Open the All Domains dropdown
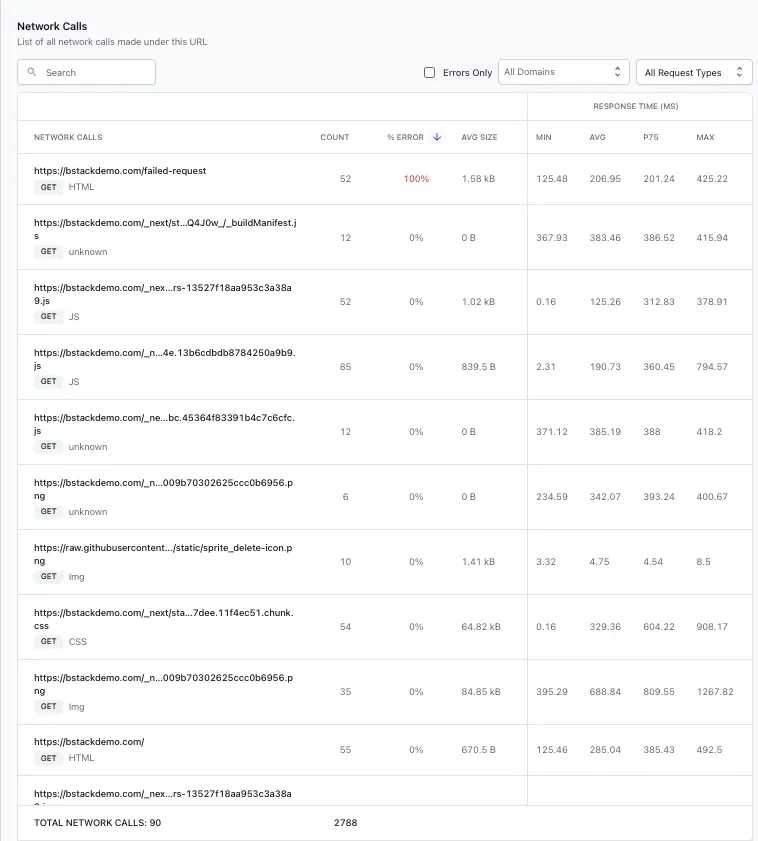Screen dimensions: 758x841 (x=563, y=72)
